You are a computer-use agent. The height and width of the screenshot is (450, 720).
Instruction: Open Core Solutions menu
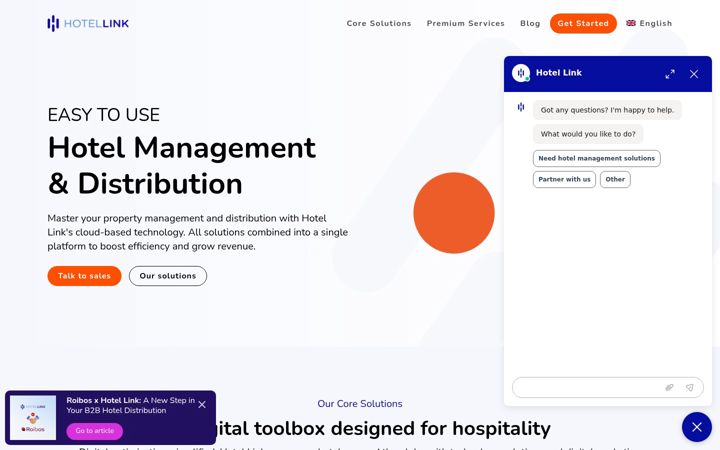pos(379,23)
